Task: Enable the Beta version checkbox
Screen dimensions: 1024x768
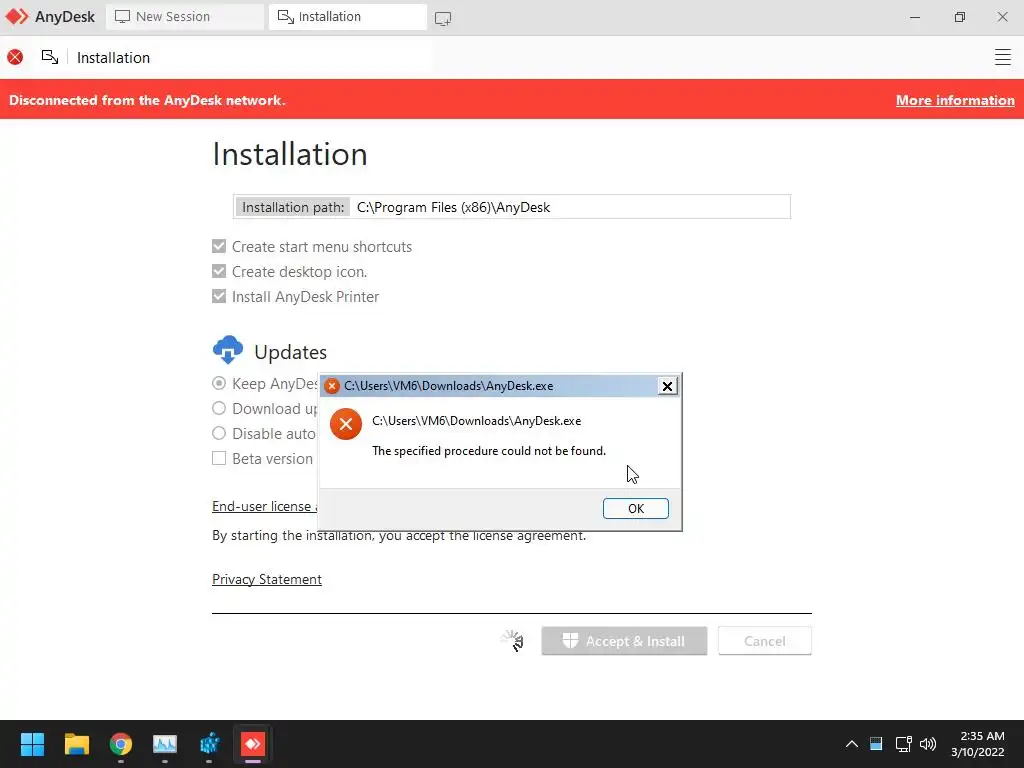Action: (x=219, y=458)
